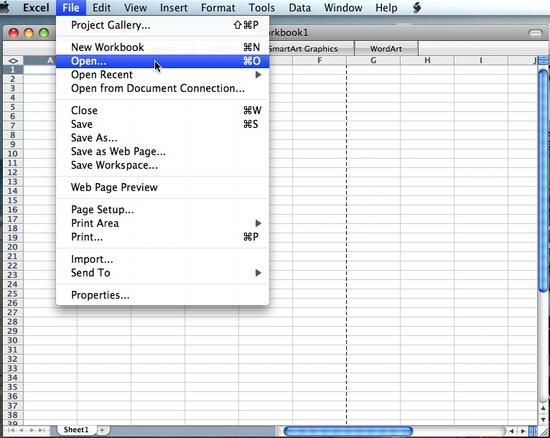Select column G header
Image resolution: width=550 pixels, height=438 pixels.
click(x=373, y=61)
